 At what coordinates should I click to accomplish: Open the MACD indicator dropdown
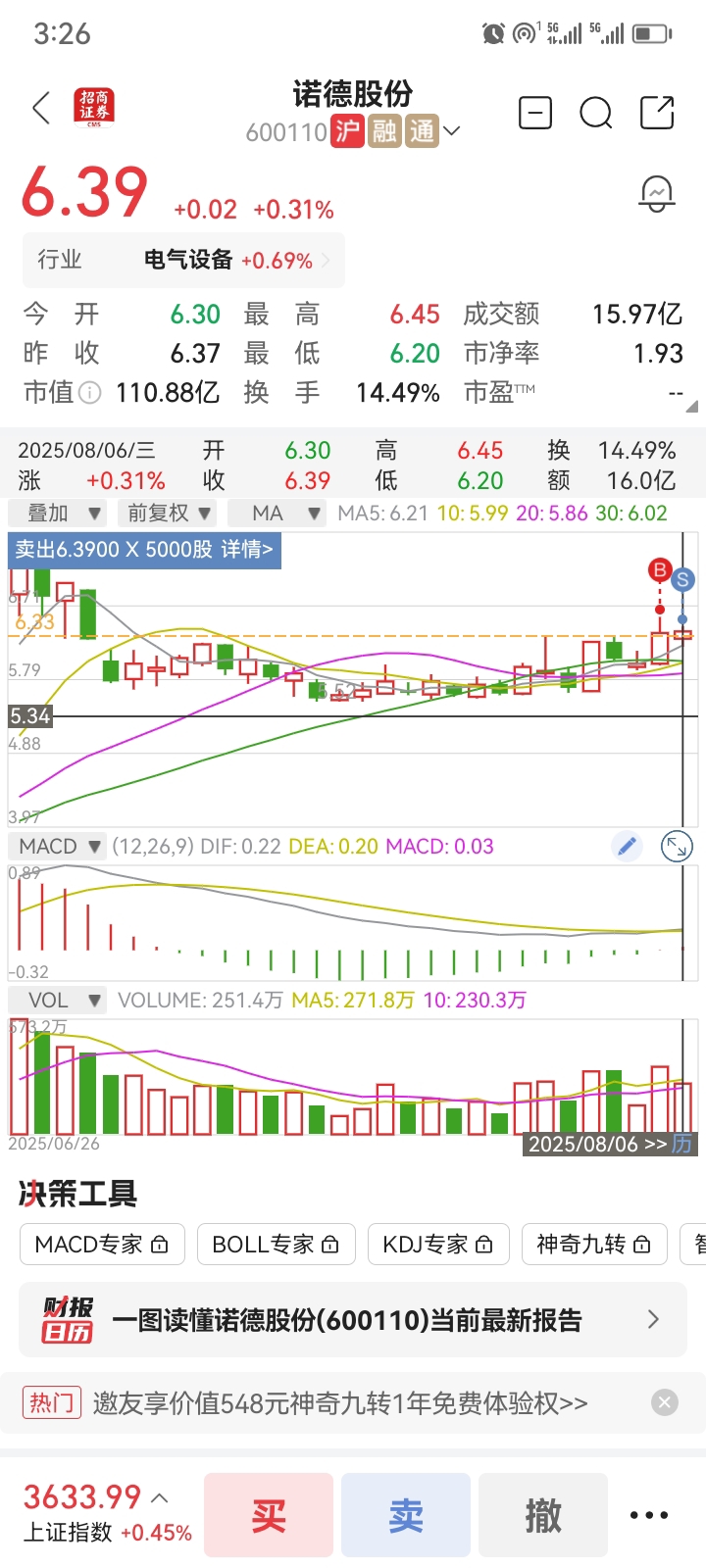tap(57, 846)
